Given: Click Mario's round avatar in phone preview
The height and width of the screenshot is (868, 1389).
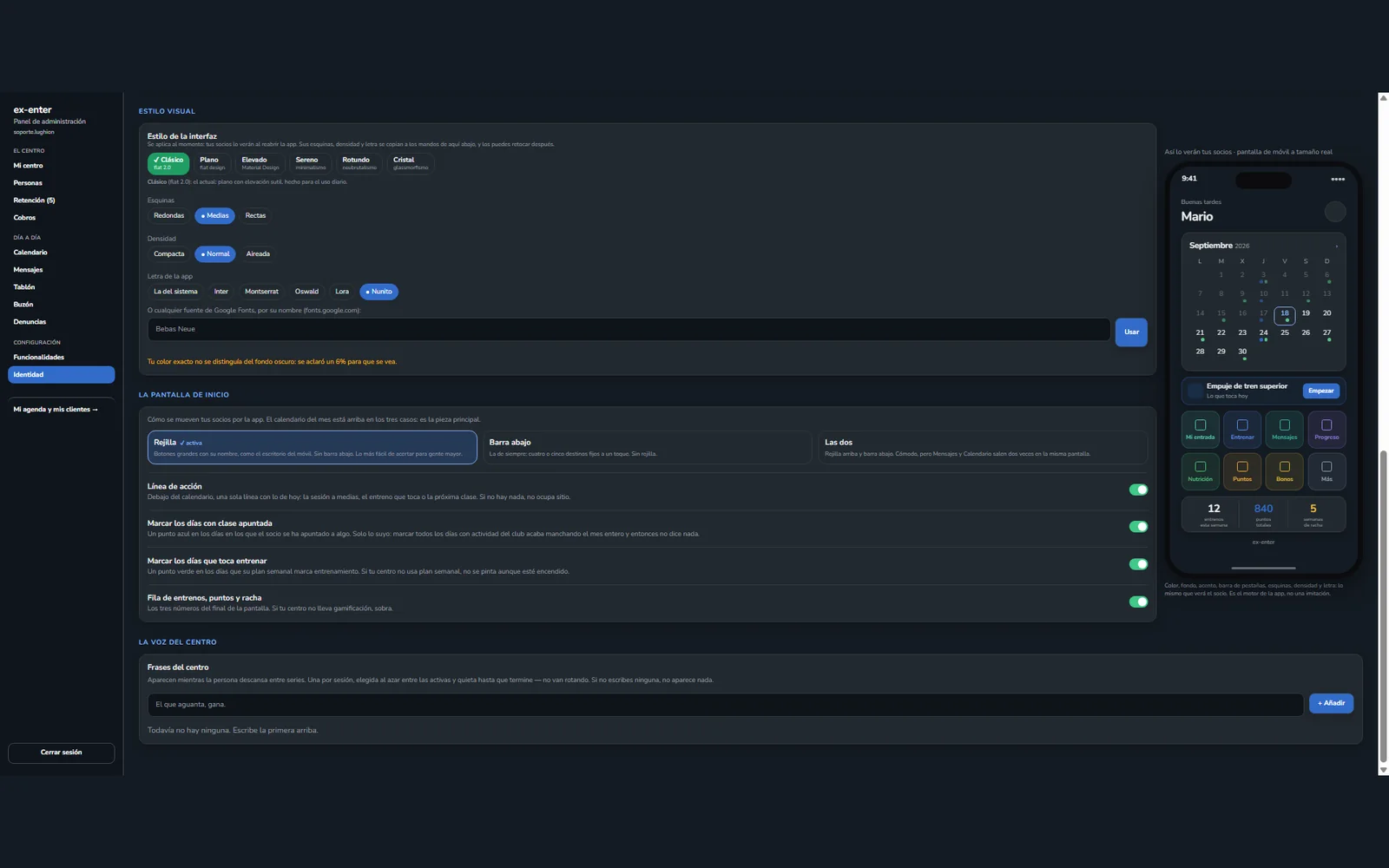Looking at the screenshot, I should click(x=1335, y=211).
